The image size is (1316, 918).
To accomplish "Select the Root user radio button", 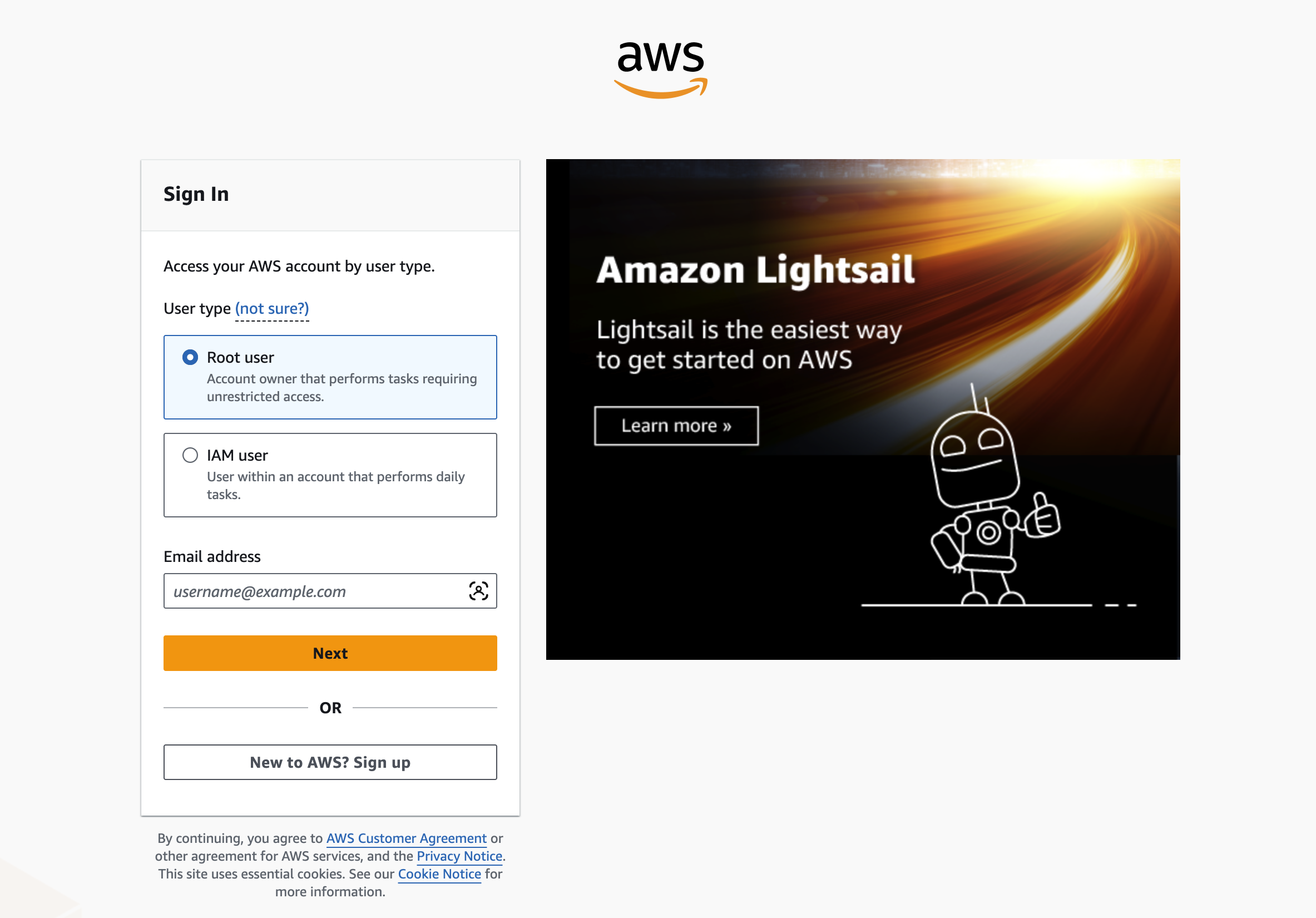I will 190,357.
